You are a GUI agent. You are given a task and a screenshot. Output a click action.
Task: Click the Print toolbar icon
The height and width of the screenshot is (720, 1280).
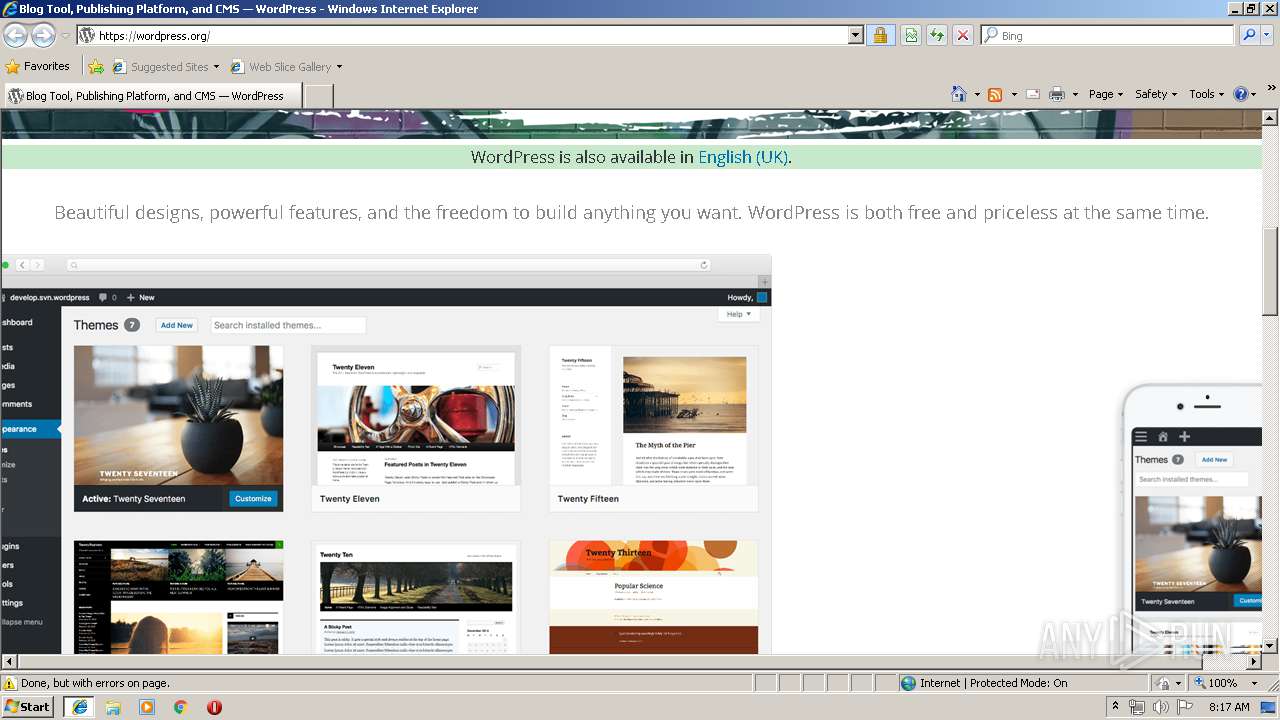pos(1057,94)
